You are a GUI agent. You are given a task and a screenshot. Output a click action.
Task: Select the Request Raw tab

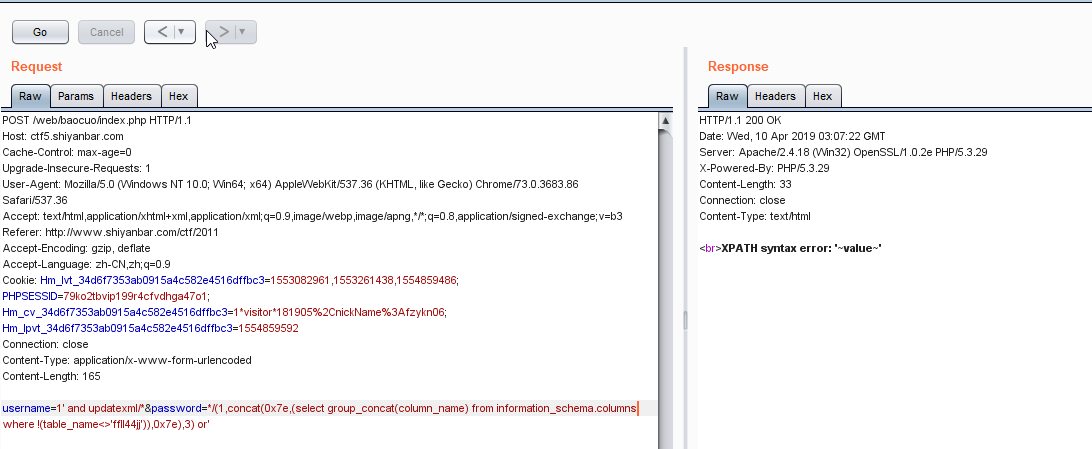pyautogui.click(x=31, y=96)
